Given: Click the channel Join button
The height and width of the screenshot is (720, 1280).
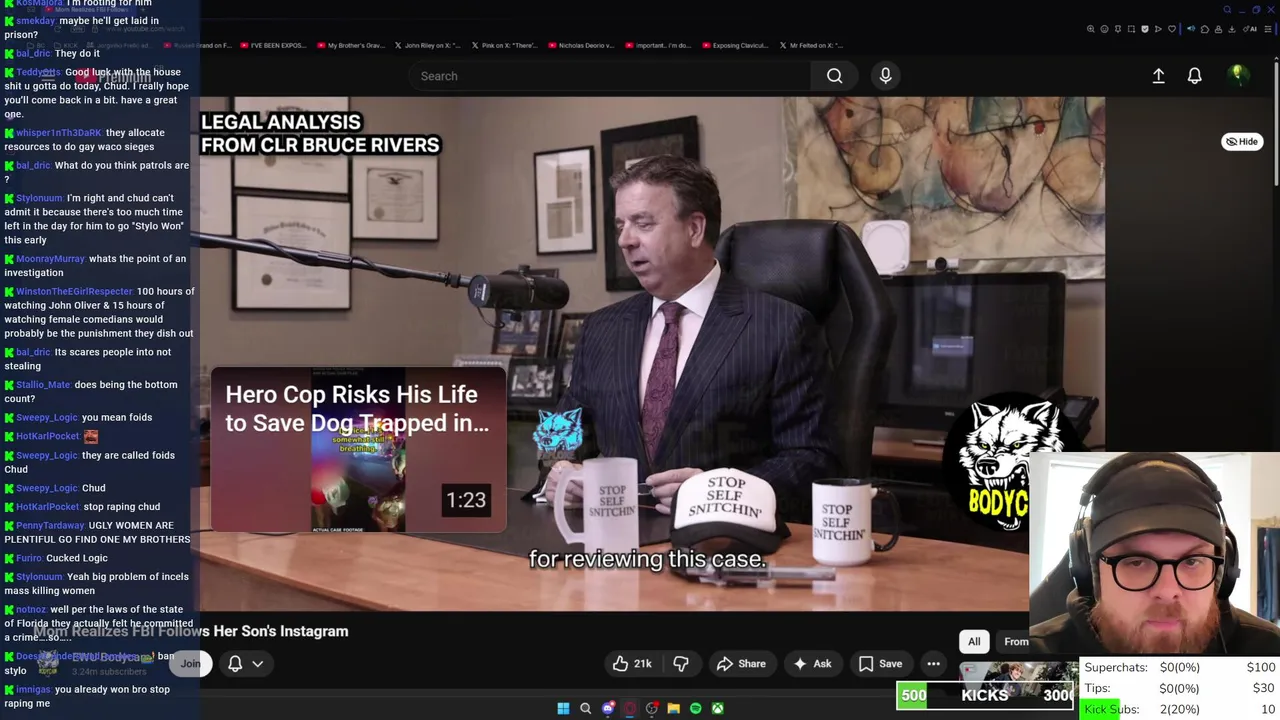Looking at the screenshot, I should [190, 663].
